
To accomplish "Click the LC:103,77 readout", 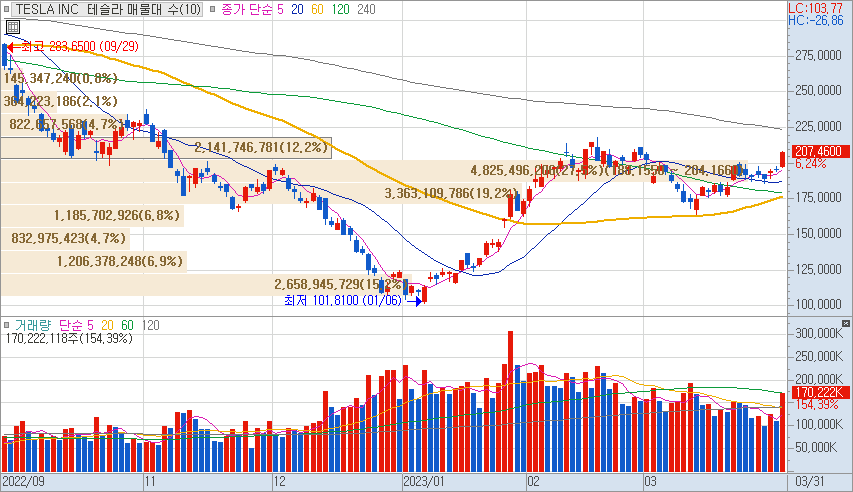I will 815,8.
